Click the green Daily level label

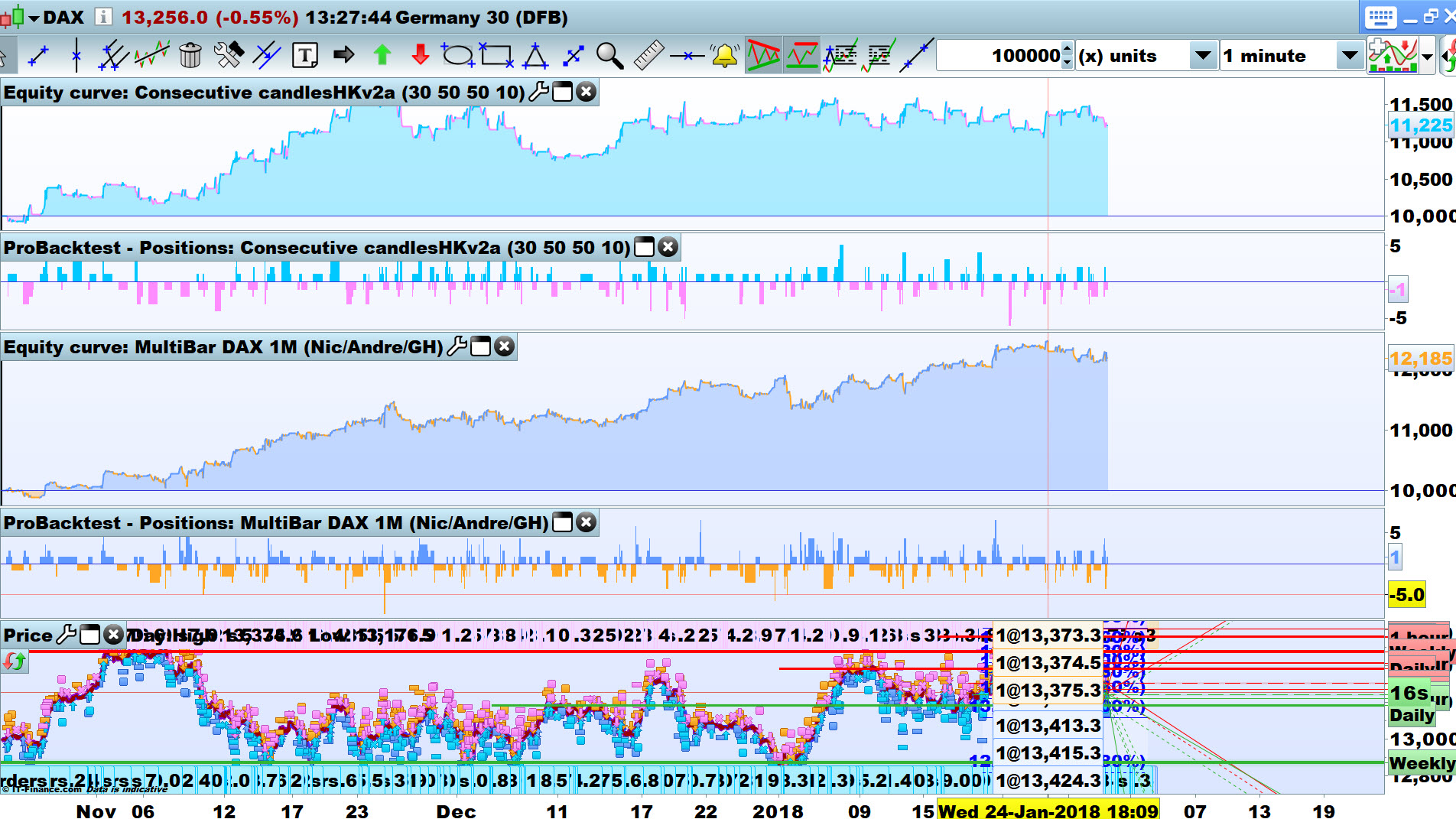[1412, 716]
